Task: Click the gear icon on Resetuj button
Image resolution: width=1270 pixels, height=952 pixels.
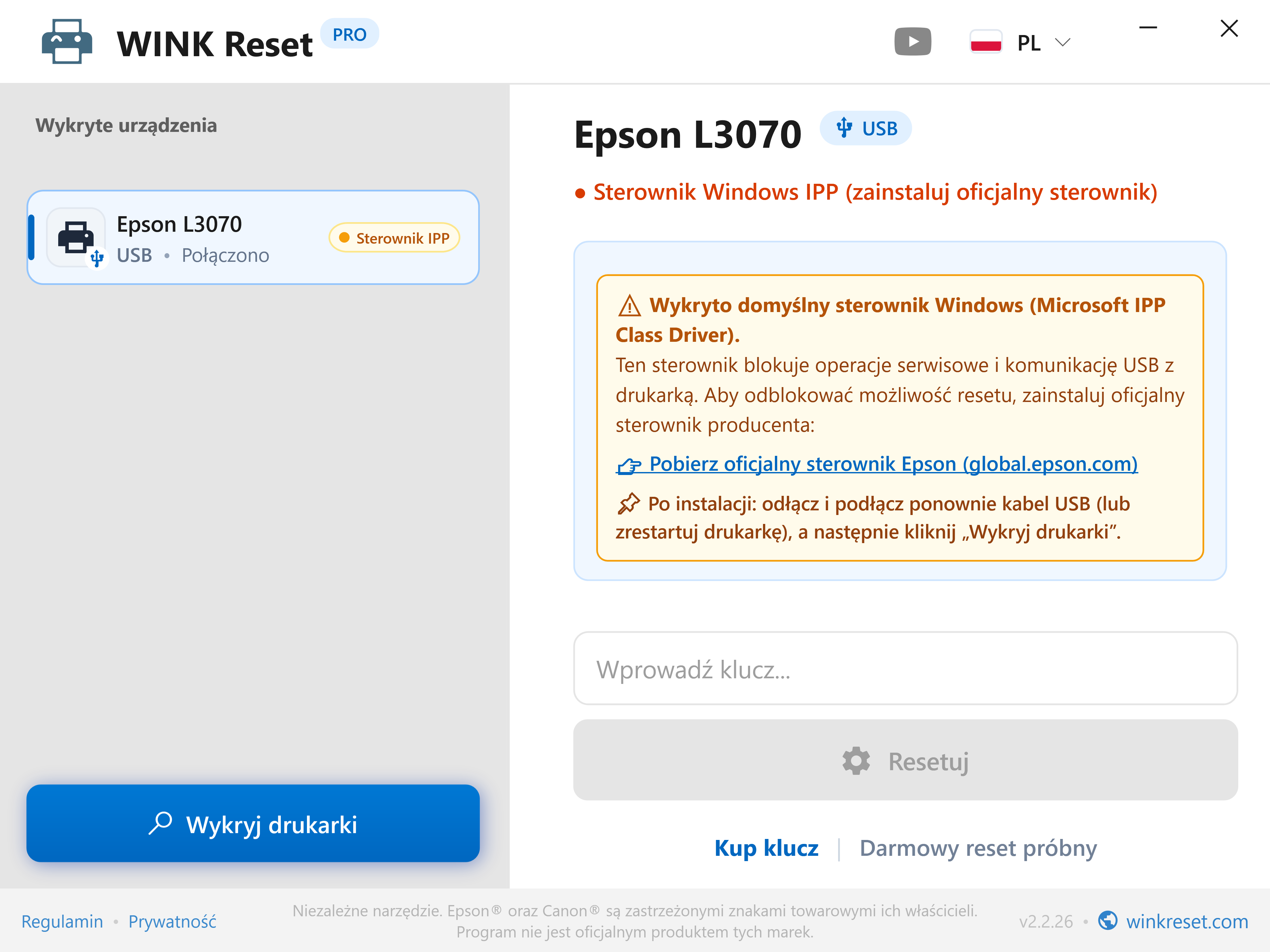Action: point(856,761)
